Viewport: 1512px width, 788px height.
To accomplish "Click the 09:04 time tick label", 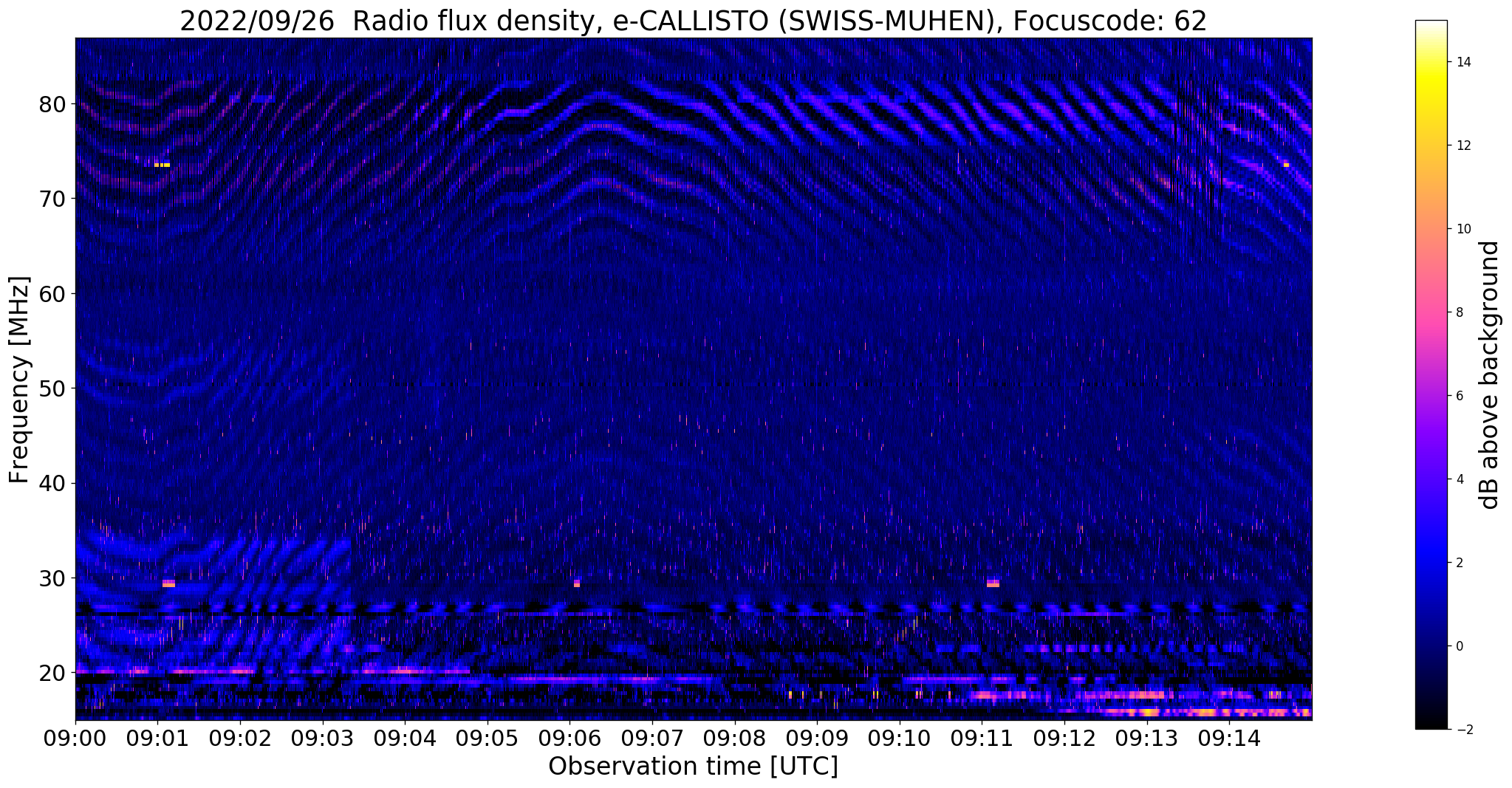I will tap(405, 738).
